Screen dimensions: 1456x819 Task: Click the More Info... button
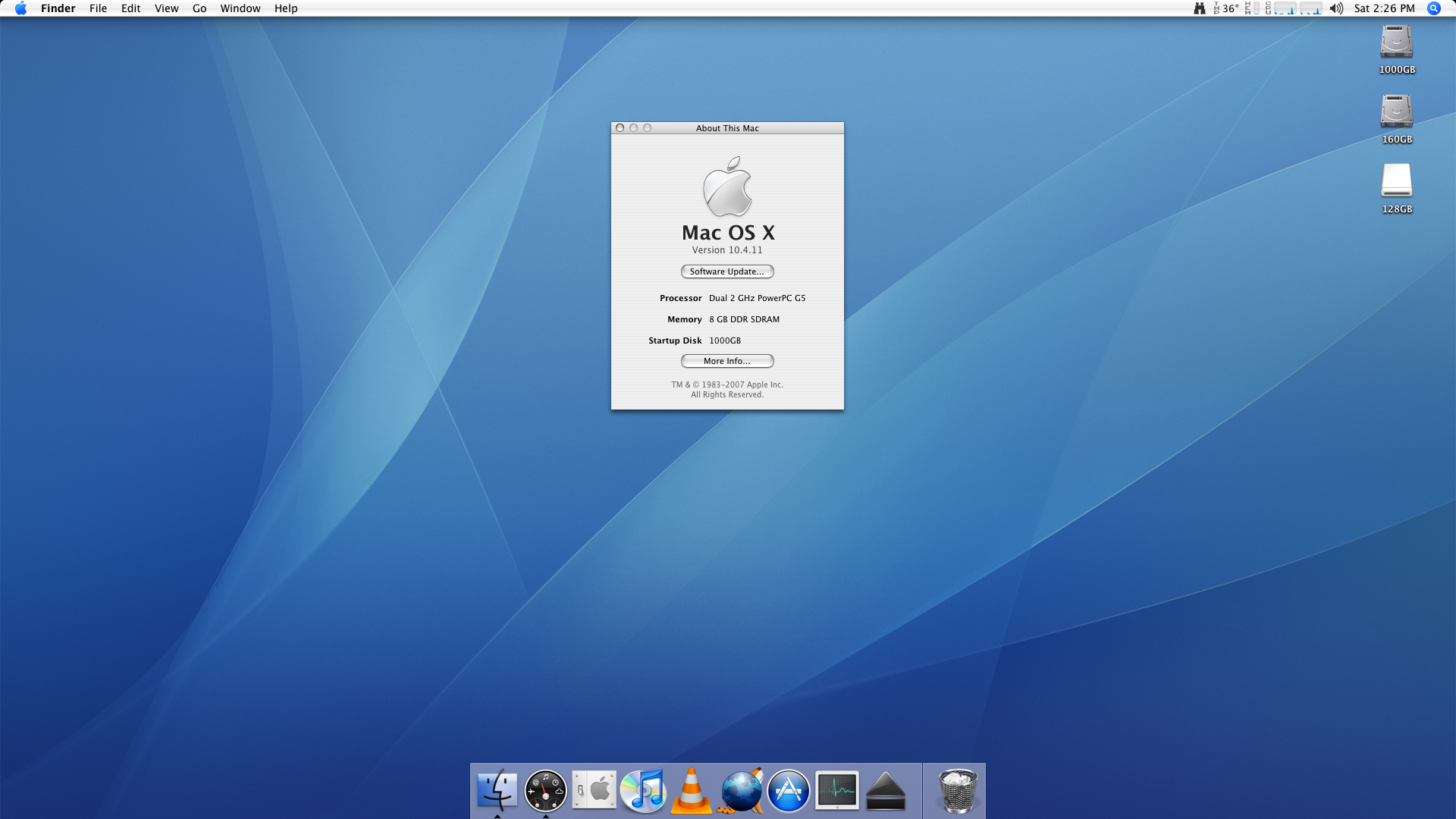coord(727,361)
